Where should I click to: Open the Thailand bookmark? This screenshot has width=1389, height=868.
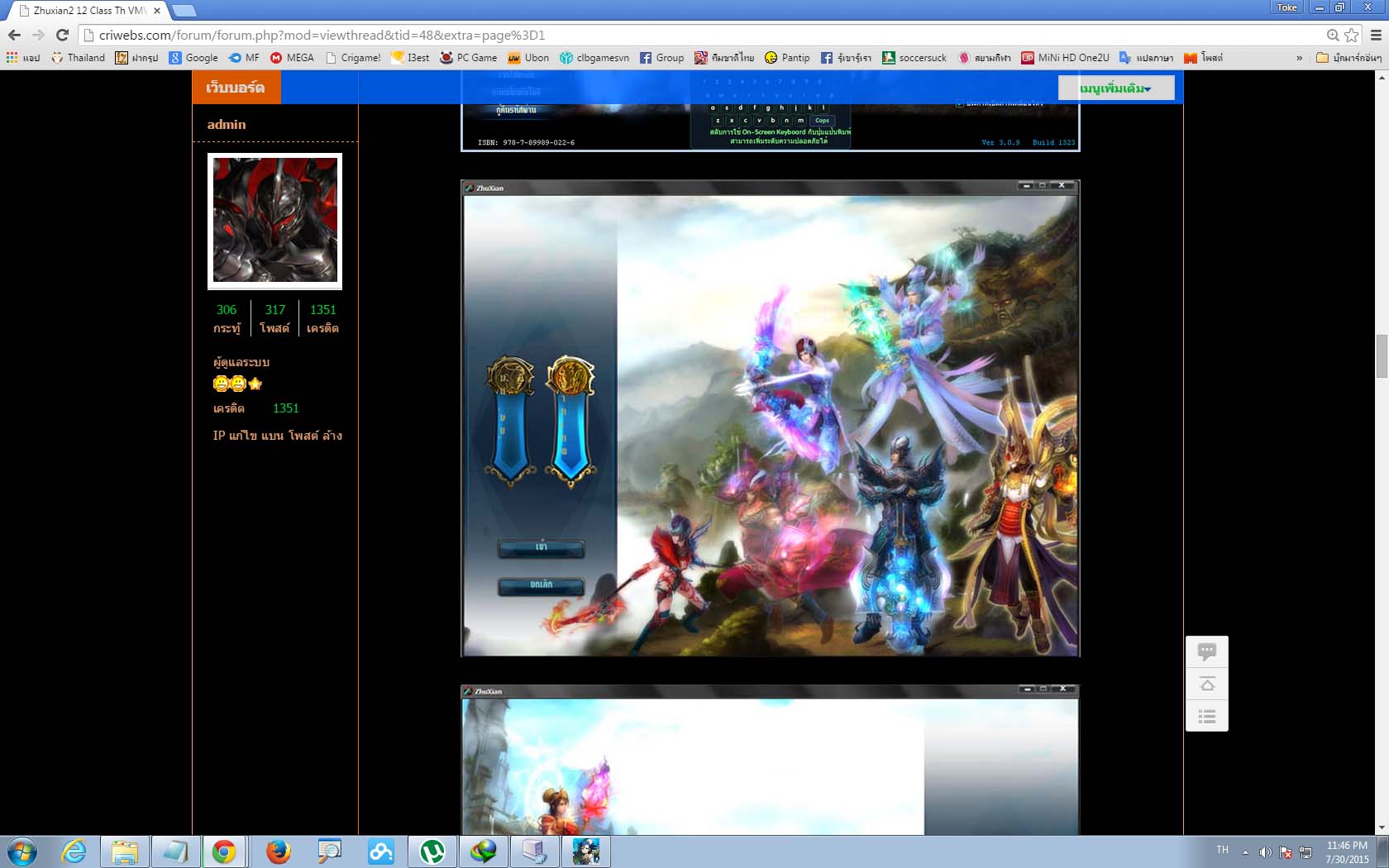pyautogui.click(x=78, y=58)
